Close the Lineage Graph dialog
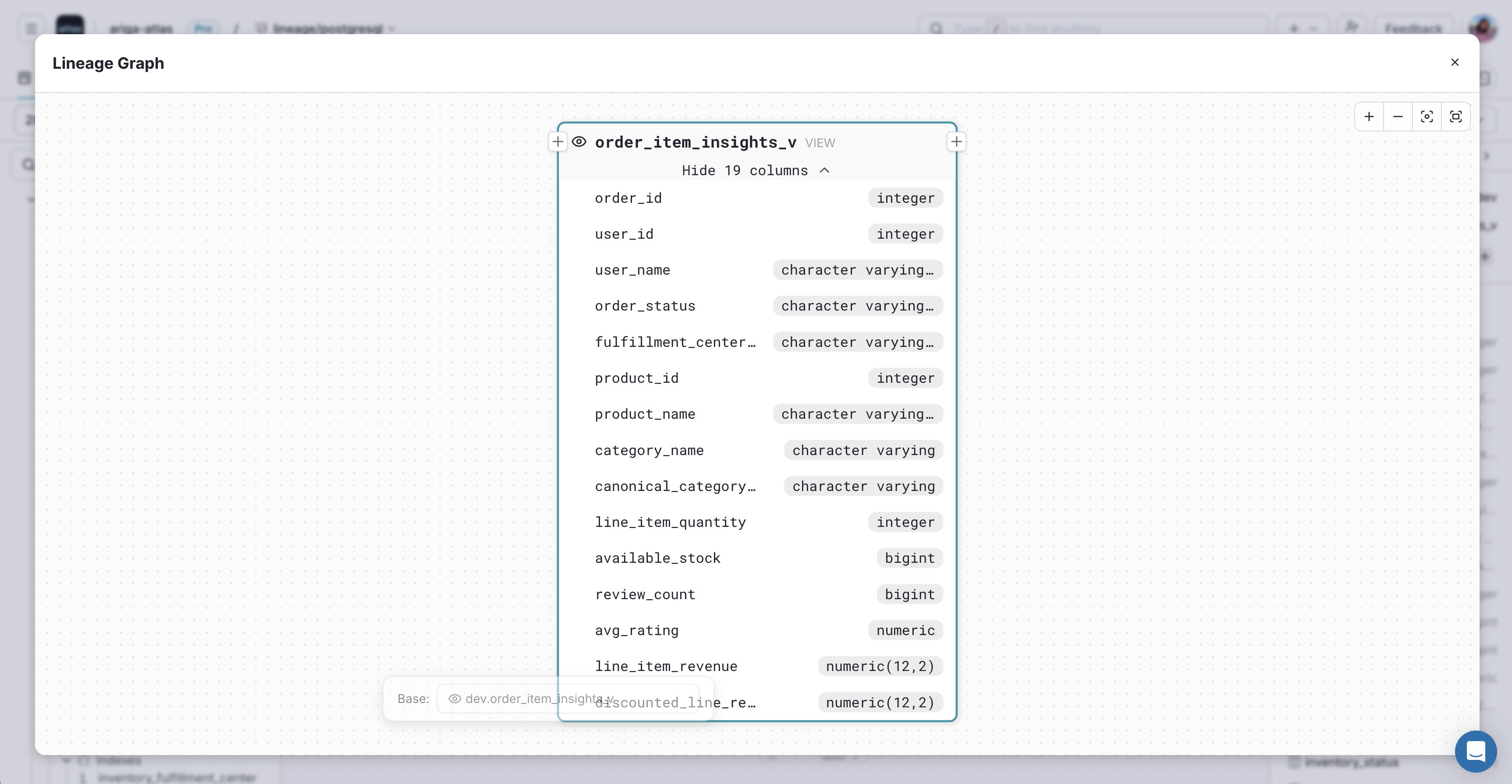The width and height of the screenshot is (1512, 784). coord(1455,62)
